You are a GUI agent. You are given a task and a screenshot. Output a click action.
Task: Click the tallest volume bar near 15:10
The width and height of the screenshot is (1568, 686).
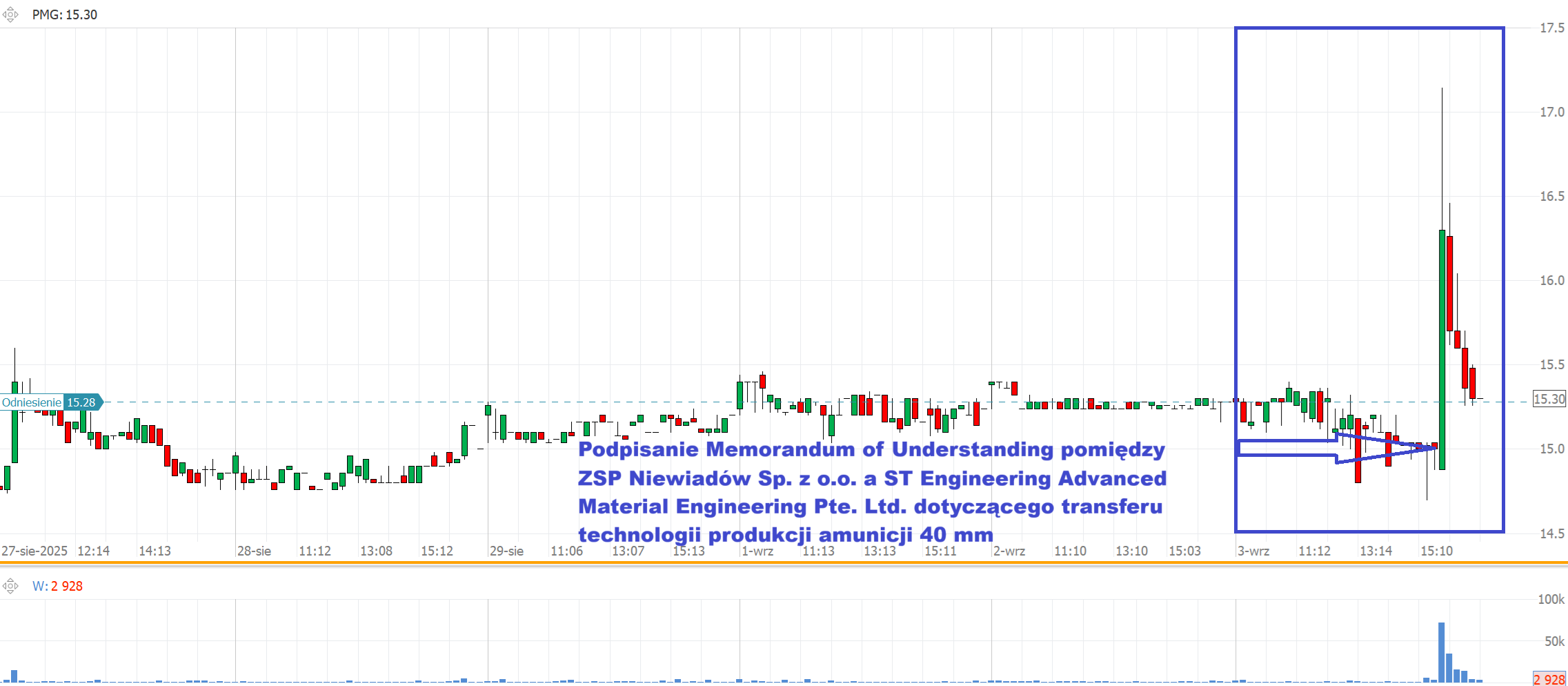[1442, 652]
